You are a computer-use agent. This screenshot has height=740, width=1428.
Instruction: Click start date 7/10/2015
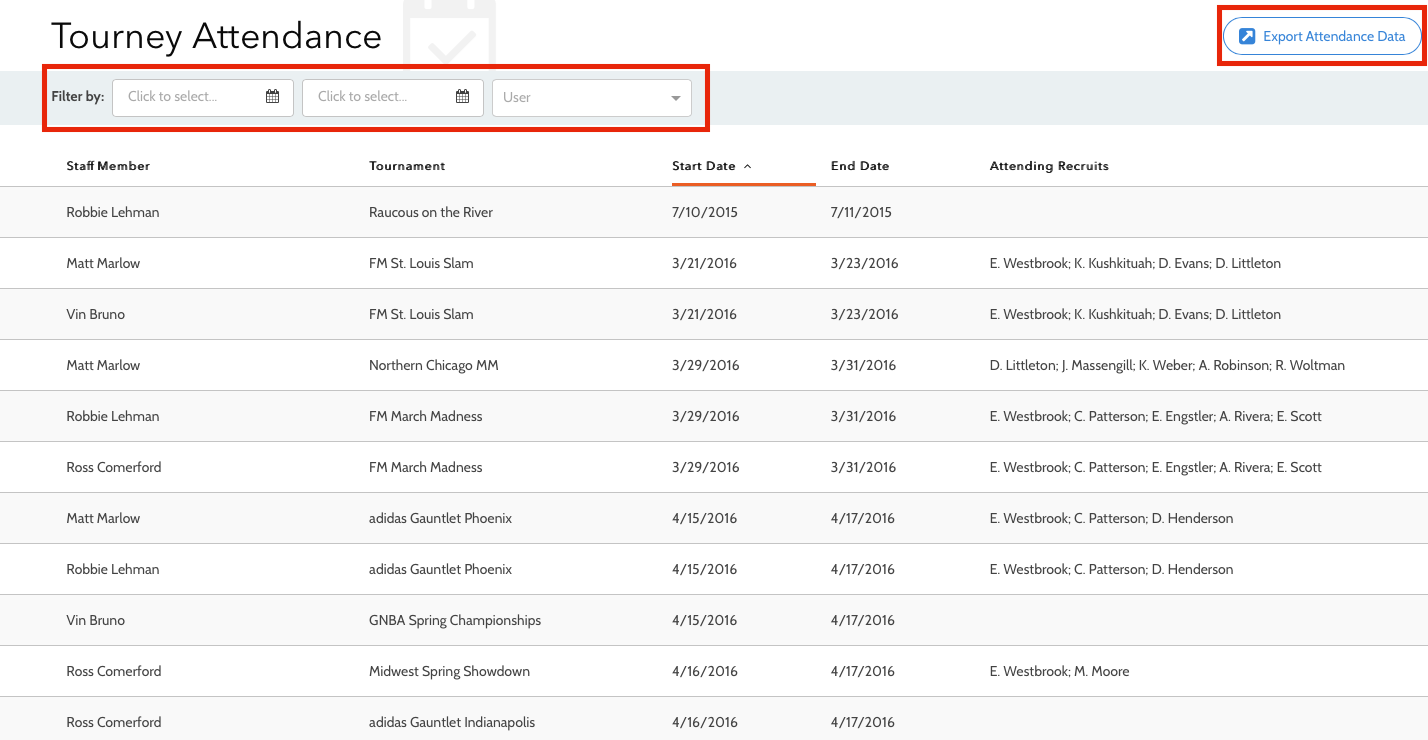click(x=705, y=212)
